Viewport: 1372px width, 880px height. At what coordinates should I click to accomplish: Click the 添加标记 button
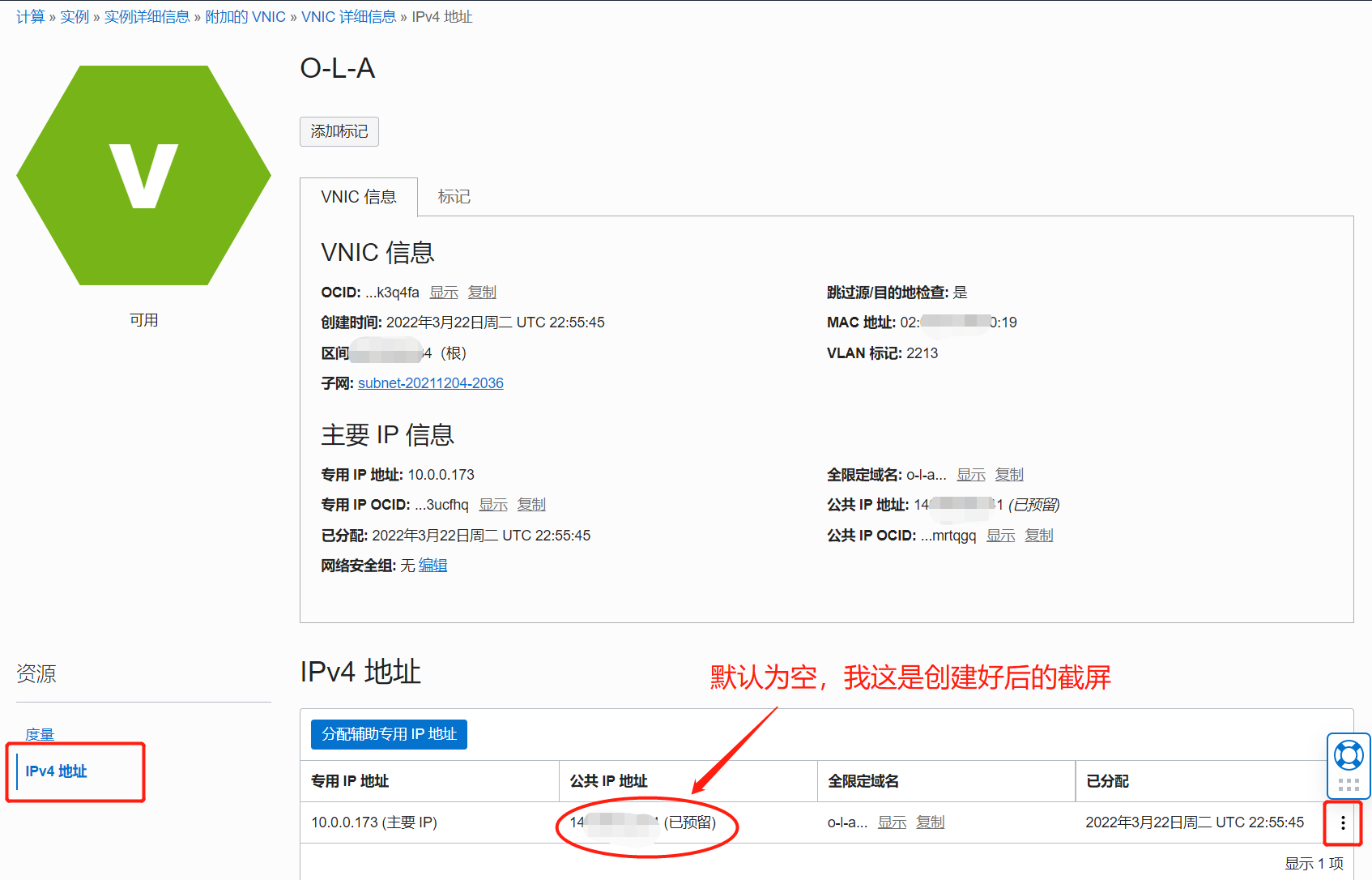coord(339,131)
